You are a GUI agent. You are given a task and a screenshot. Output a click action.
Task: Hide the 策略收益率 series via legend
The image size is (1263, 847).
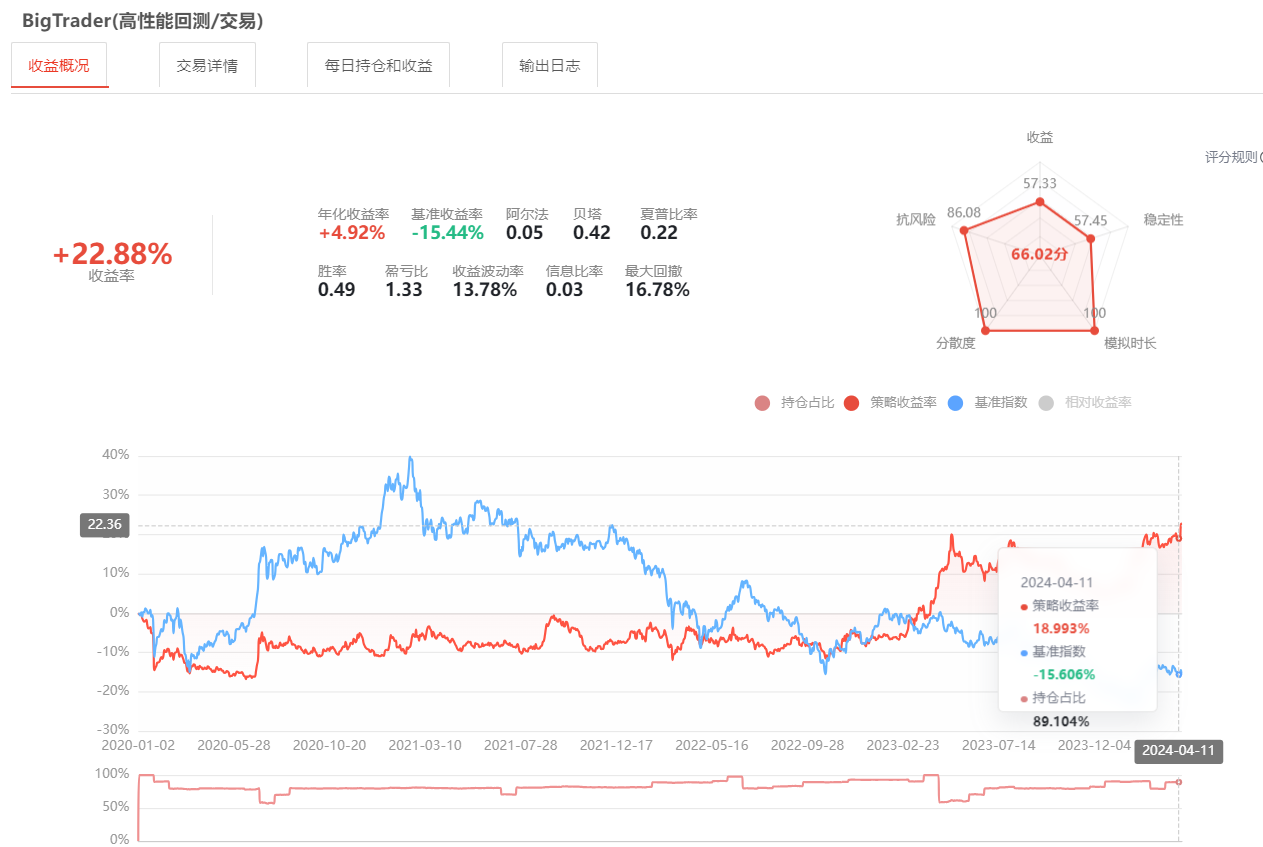[x=890, y=402]
